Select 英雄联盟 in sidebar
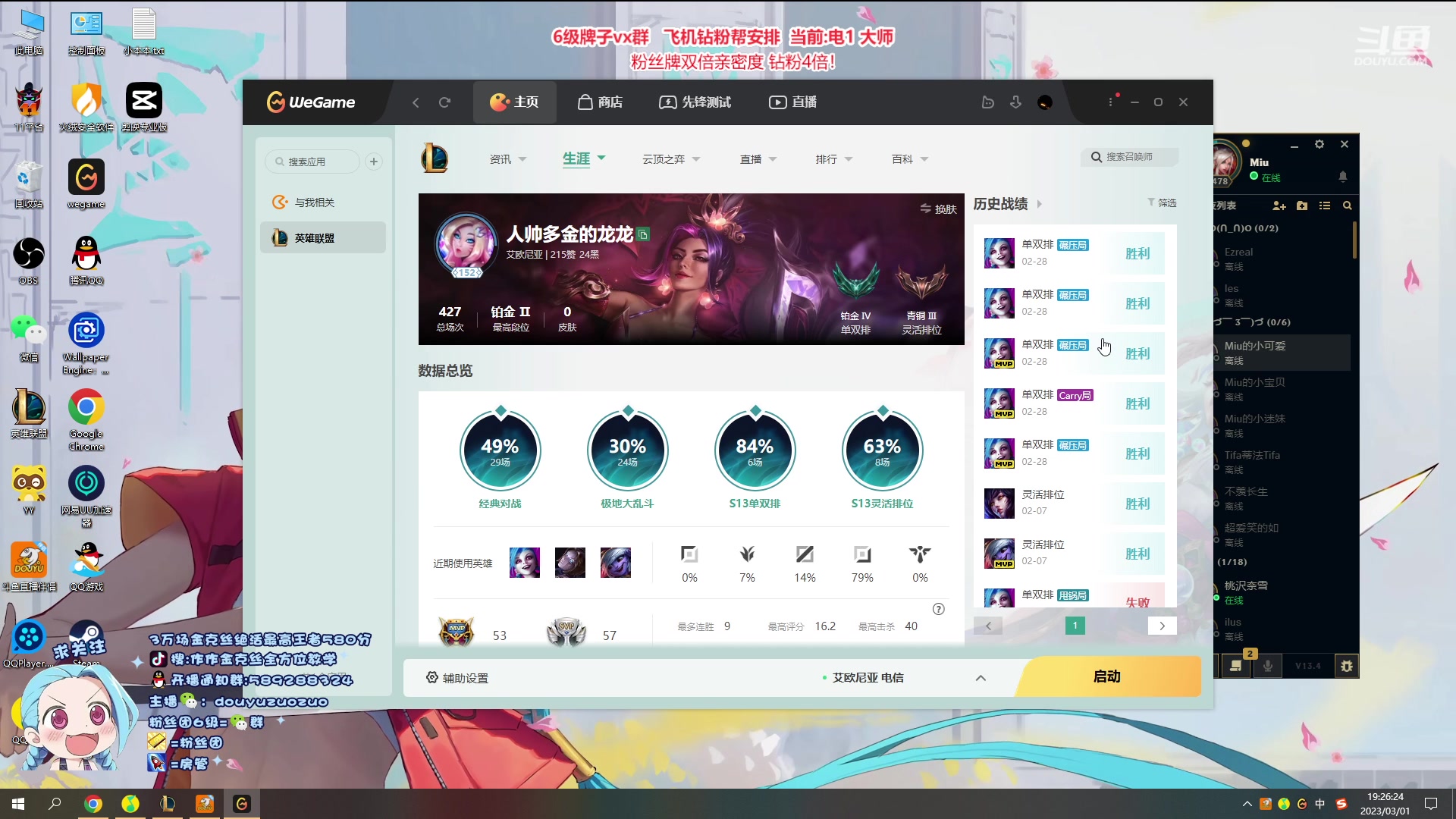This screenshot has width=1456, height=819. (323, 237)
